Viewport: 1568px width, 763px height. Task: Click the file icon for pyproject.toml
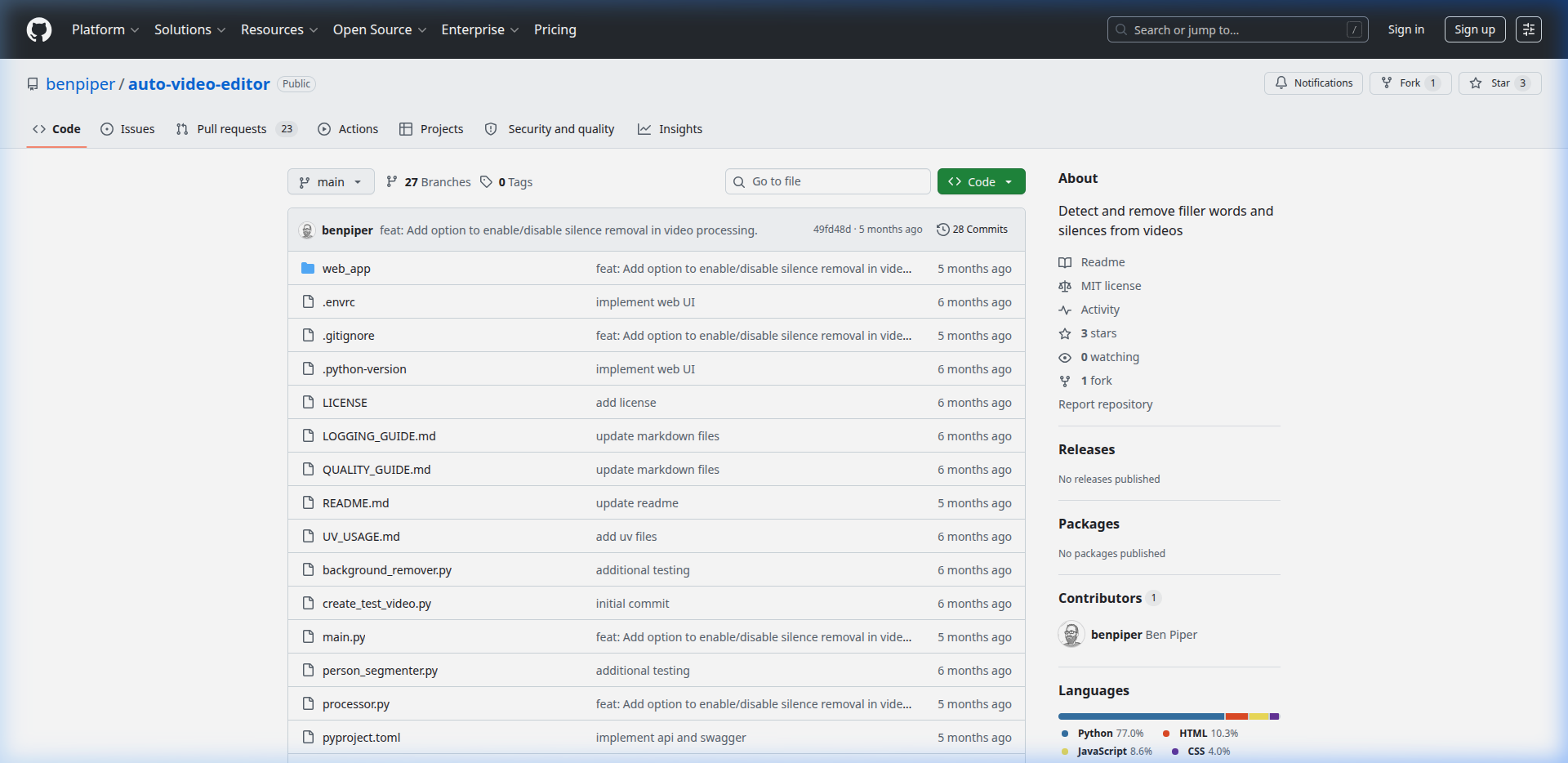308,737
